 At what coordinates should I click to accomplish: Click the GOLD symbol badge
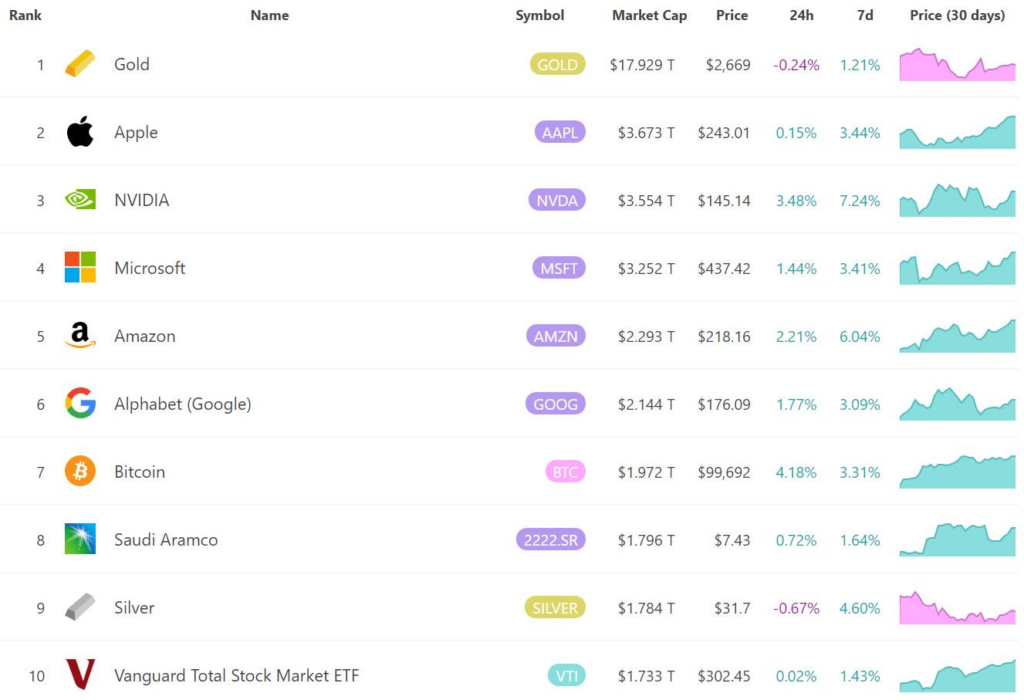(x=558, y=64)
